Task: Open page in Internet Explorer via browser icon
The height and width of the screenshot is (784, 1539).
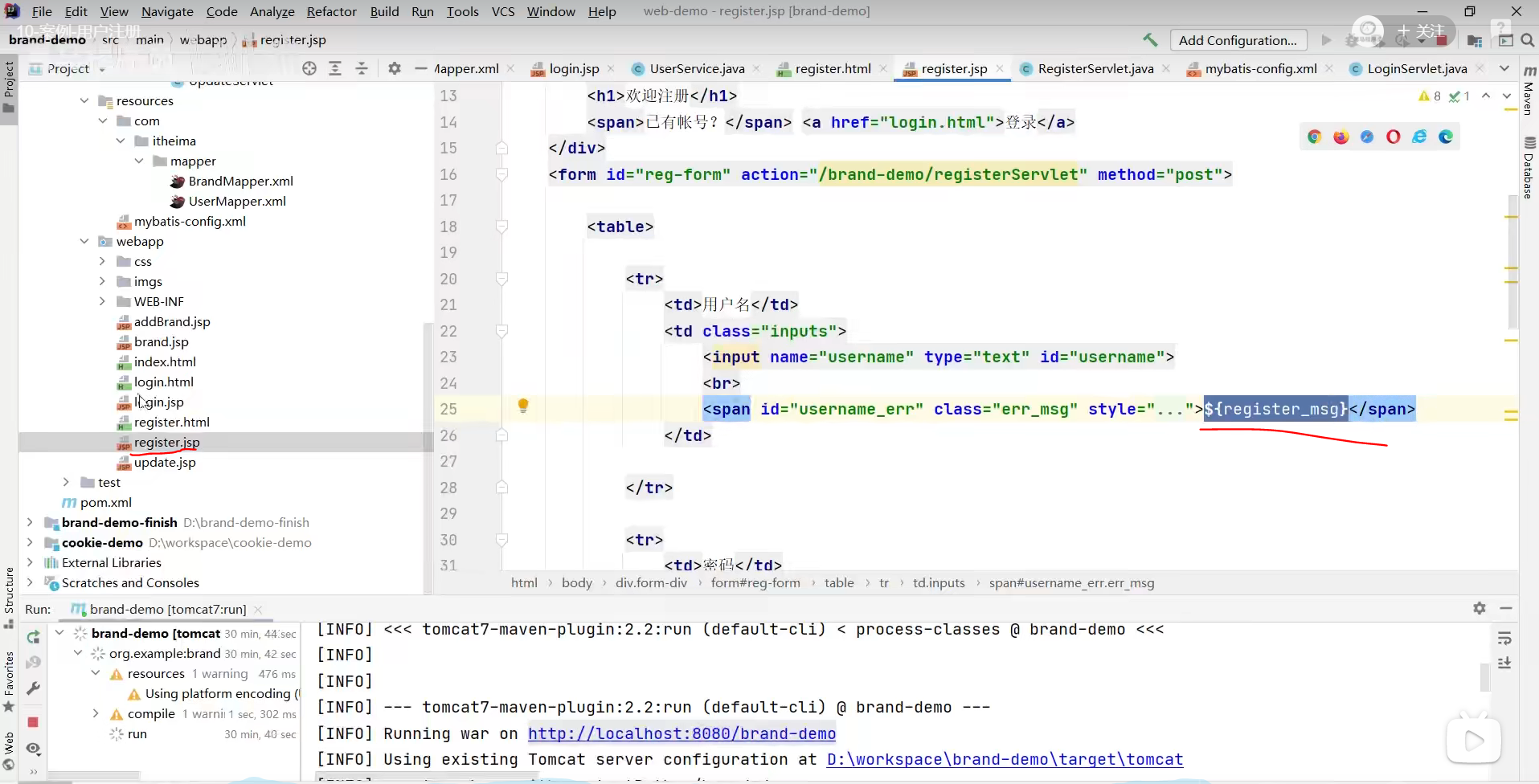Action: (x=1420, y=137)
